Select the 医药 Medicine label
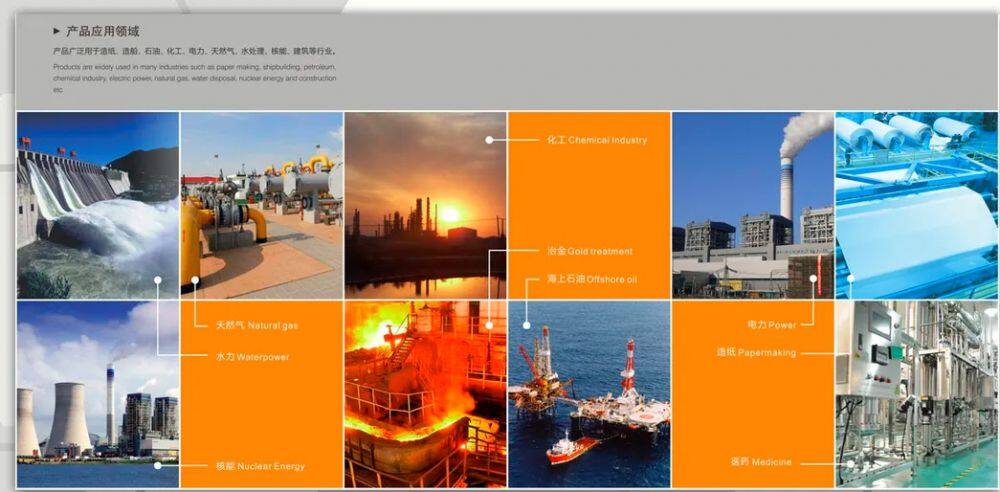The image size is (1000, 492). (x=760, y=462)
